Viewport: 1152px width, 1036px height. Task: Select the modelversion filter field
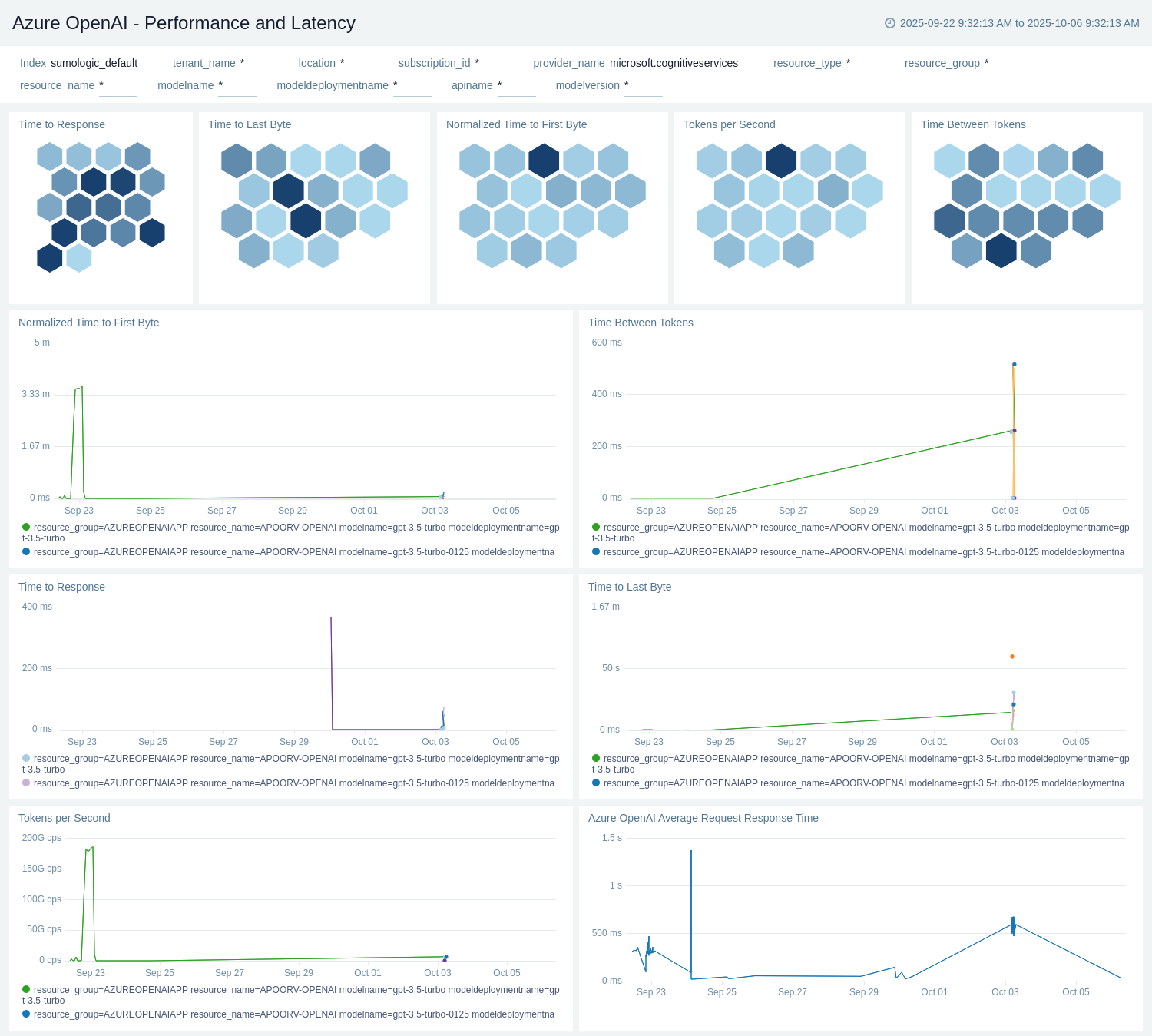pyautogui.click(x=642, y=85)
